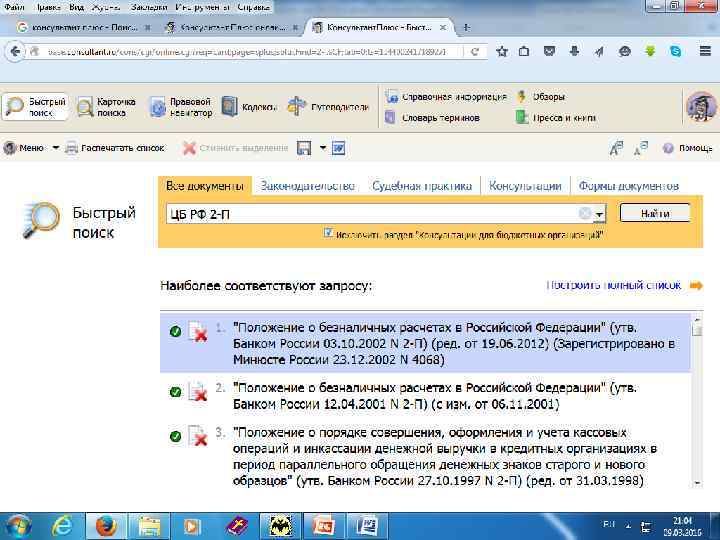This screenshot has width=720, height=540.
Task: Open search history dropdown arrow
Action: point(599,214)
